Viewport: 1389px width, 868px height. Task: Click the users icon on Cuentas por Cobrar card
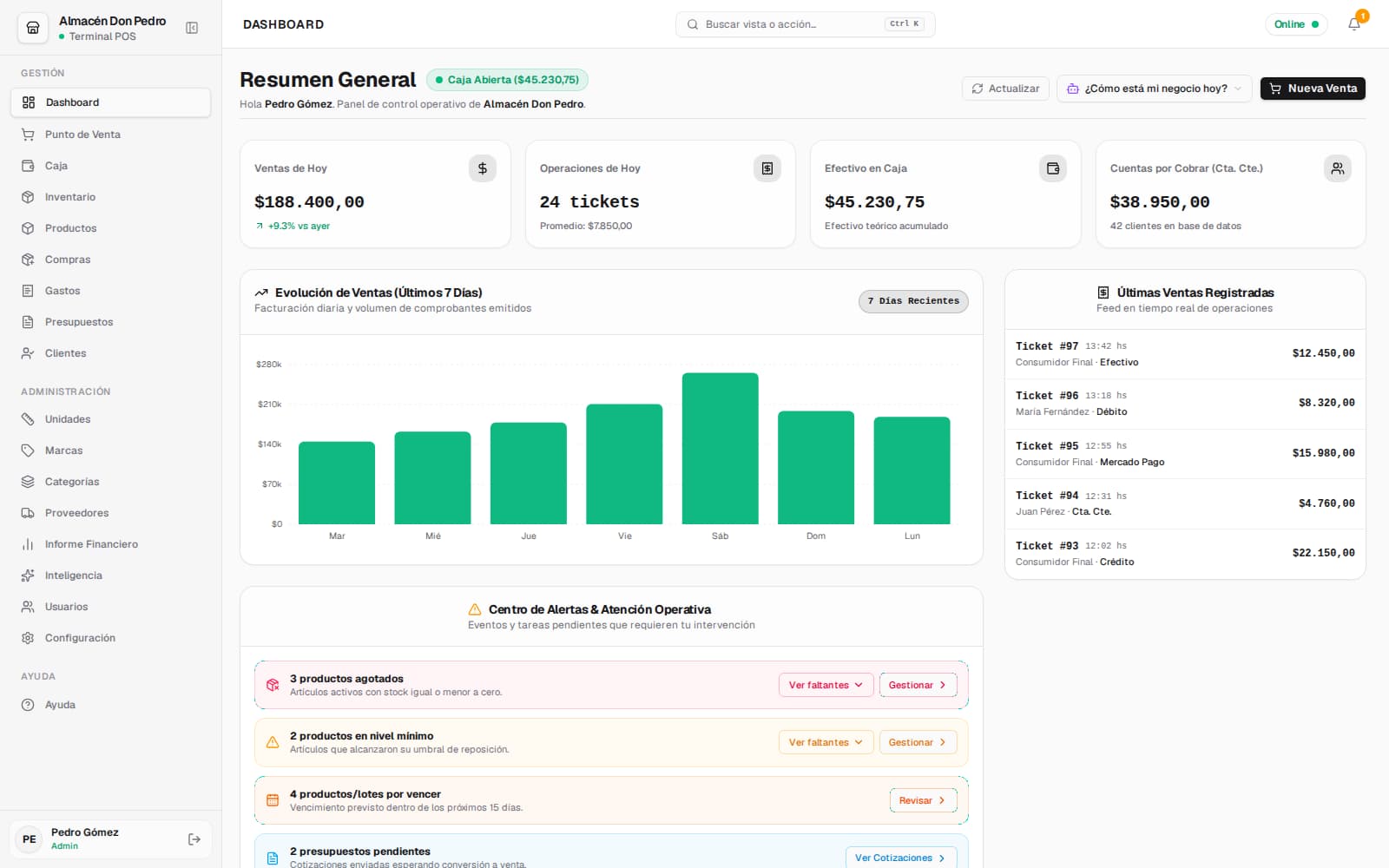[x=1338, y=168]
